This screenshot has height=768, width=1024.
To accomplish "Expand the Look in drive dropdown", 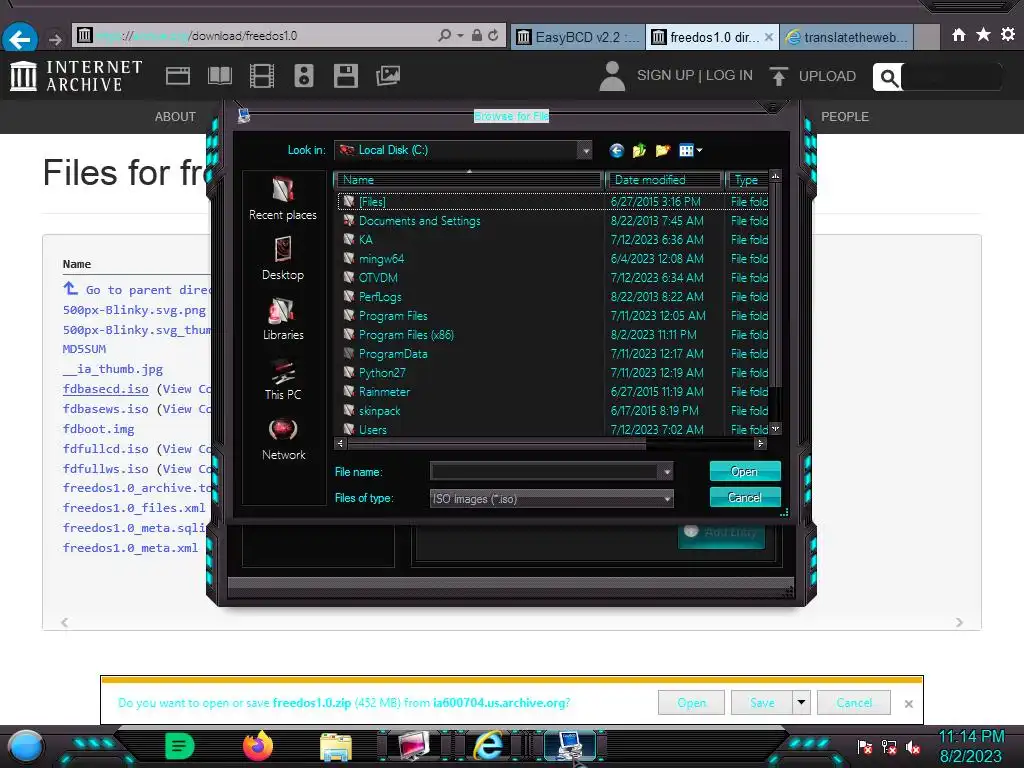I will click(586, 151).
